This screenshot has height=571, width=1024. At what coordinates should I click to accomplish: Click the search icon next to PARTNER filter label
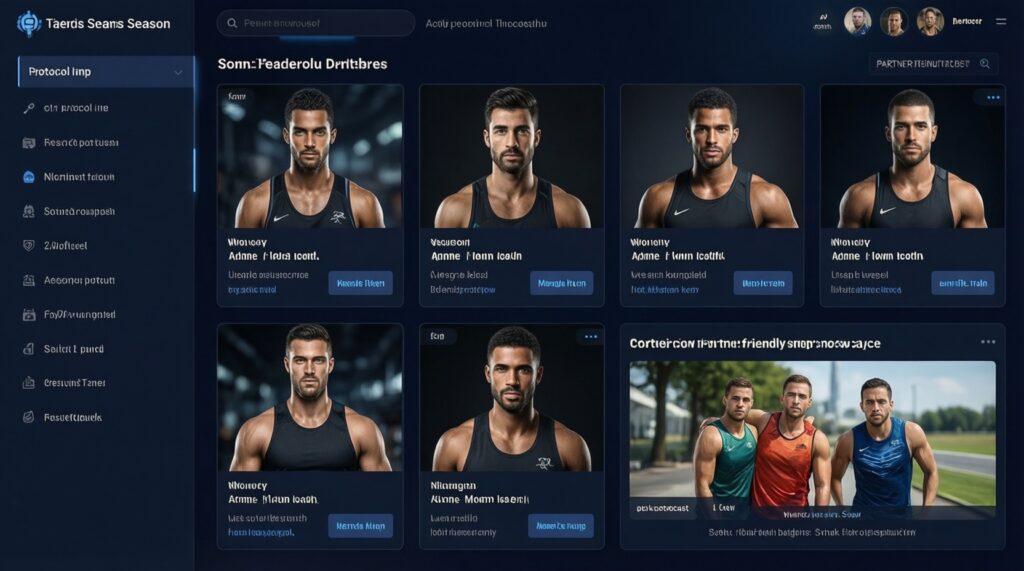985,64
